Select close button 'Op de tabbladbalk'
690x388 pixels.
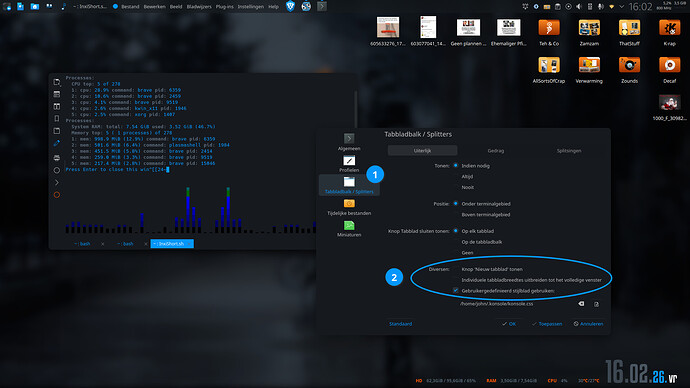click(477, 242)
